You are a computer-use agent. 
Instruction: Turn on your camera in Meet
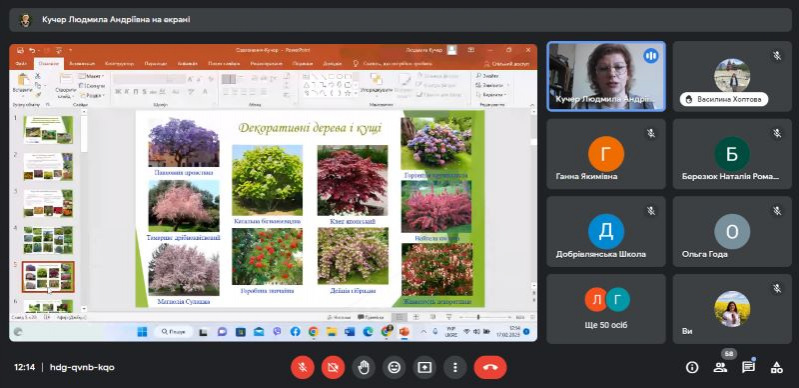point(333,367)
